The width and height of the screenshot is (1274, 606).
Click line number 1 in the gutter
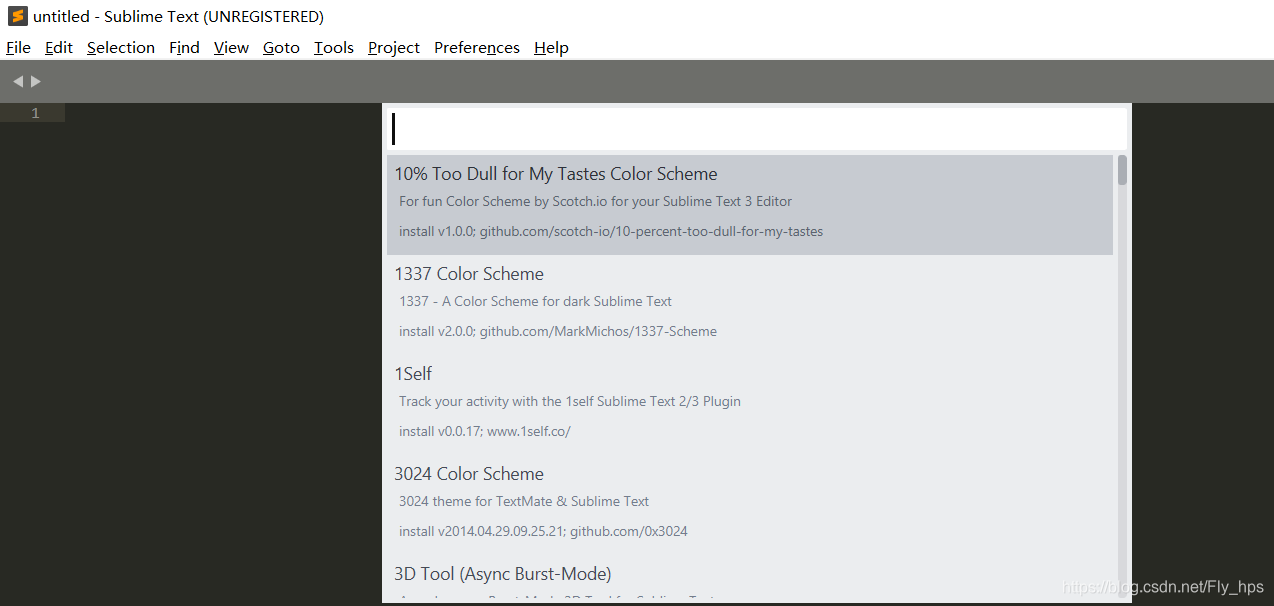tap(35, 113)
